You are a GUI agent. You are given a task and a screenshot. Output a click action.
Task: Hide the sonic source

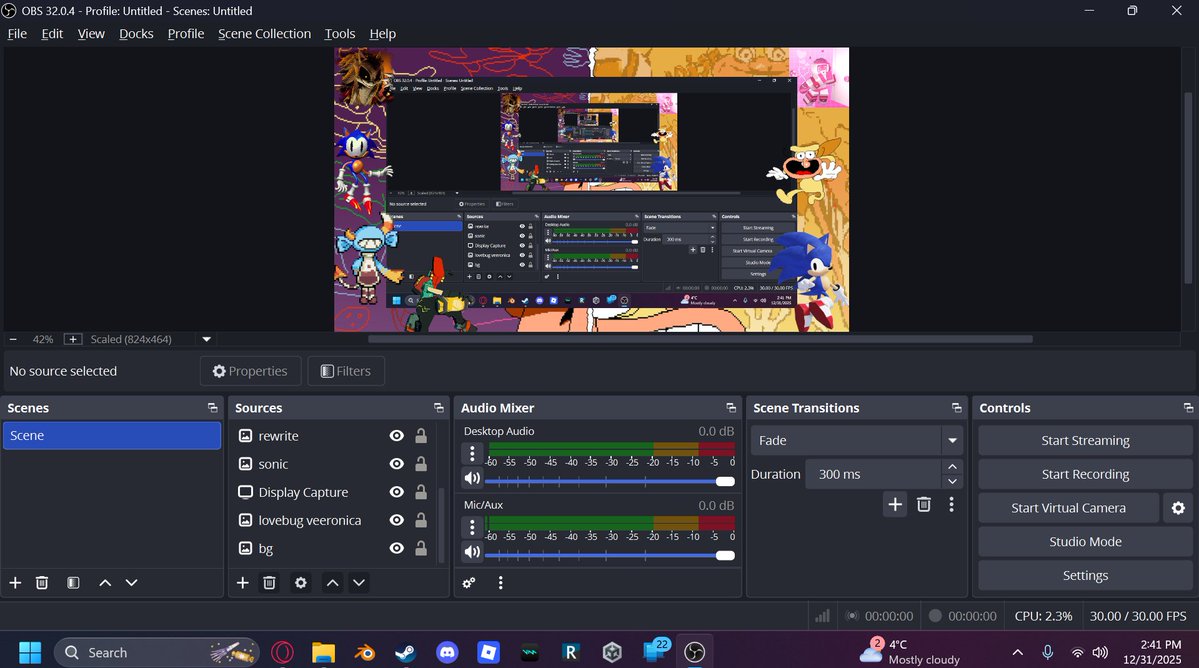click(396, 464)
